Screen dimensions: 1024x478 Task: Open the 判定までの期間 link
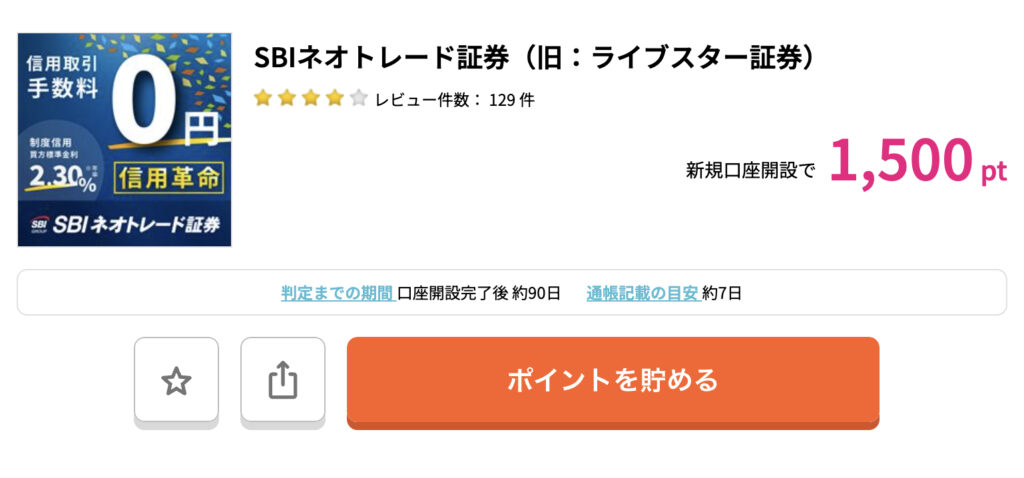(338, 293)
